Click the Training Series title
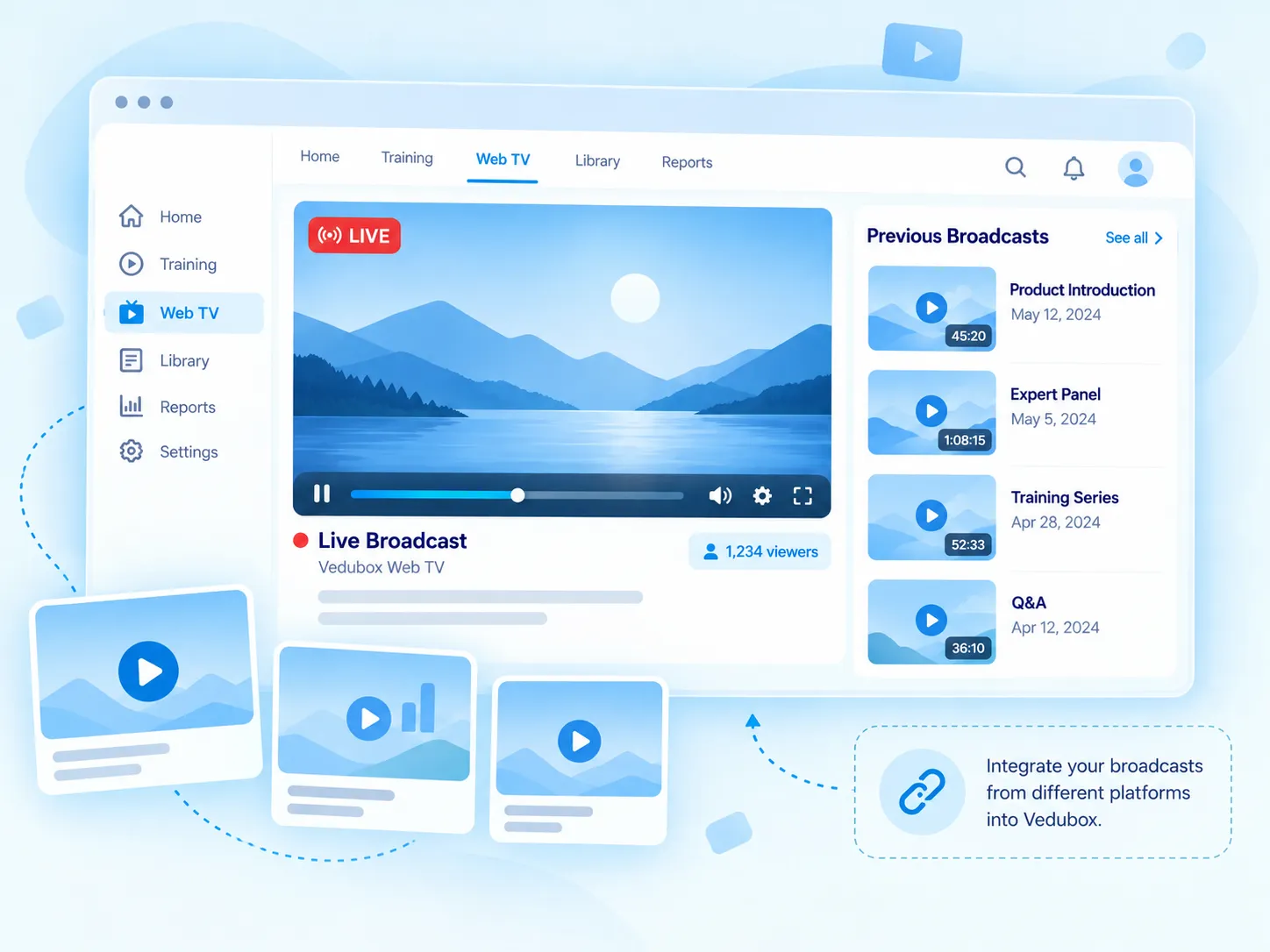This screenshot has width=1270, height=952. point(1065,498)
